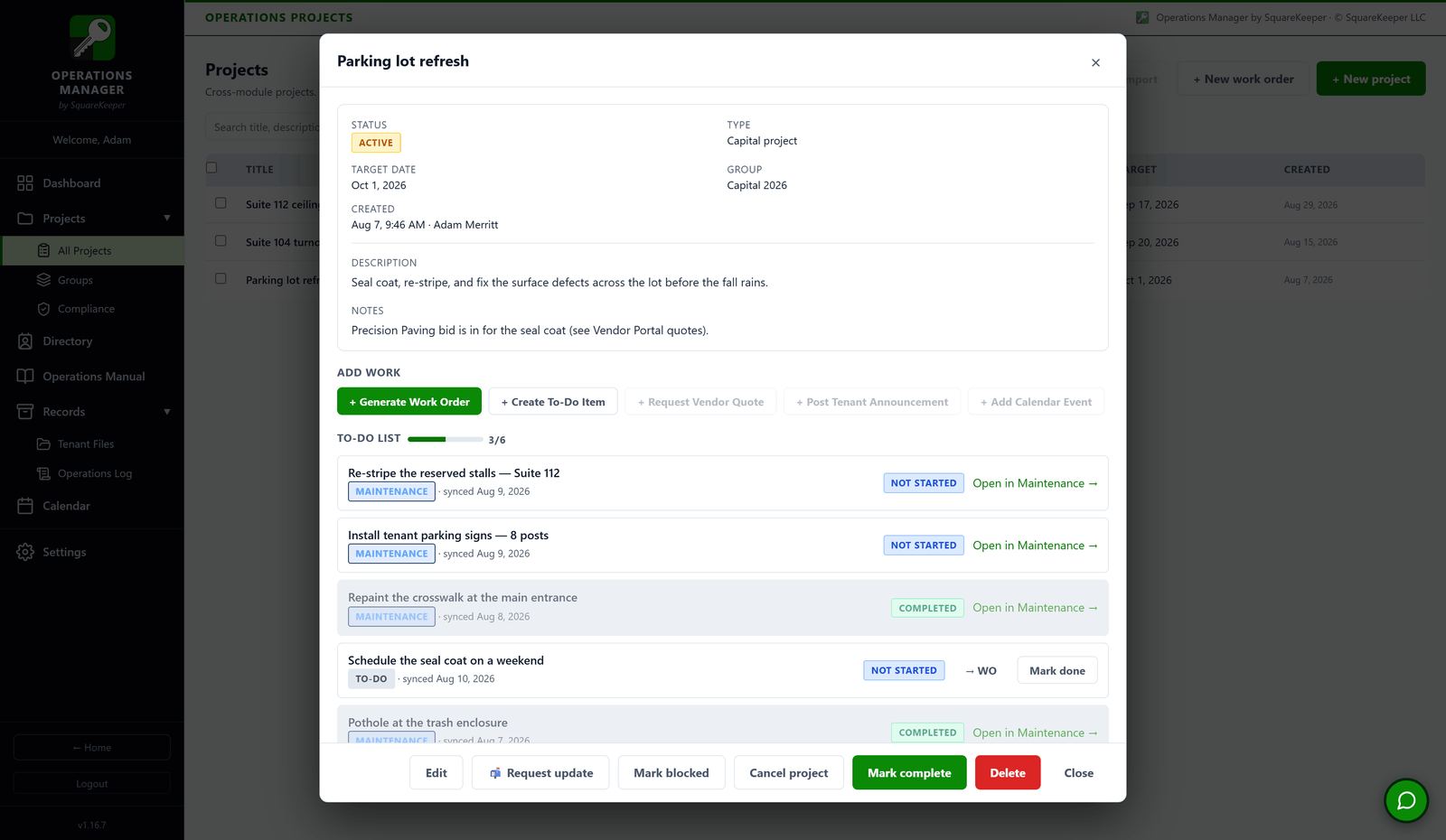The height and width of the screenshot is (840, 1446).
Task: Click the Calendar icon in sidebar
Action: [25, 506]
